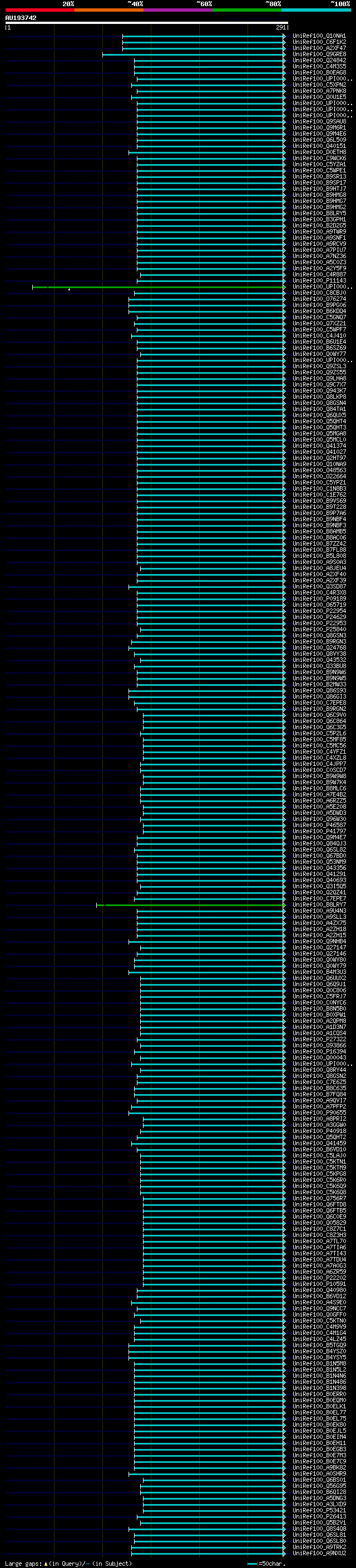This screenshot has height=1568, width=356.
Task: Select the UniRef100_P26413 label
Action: click(x=319, y=1516)
